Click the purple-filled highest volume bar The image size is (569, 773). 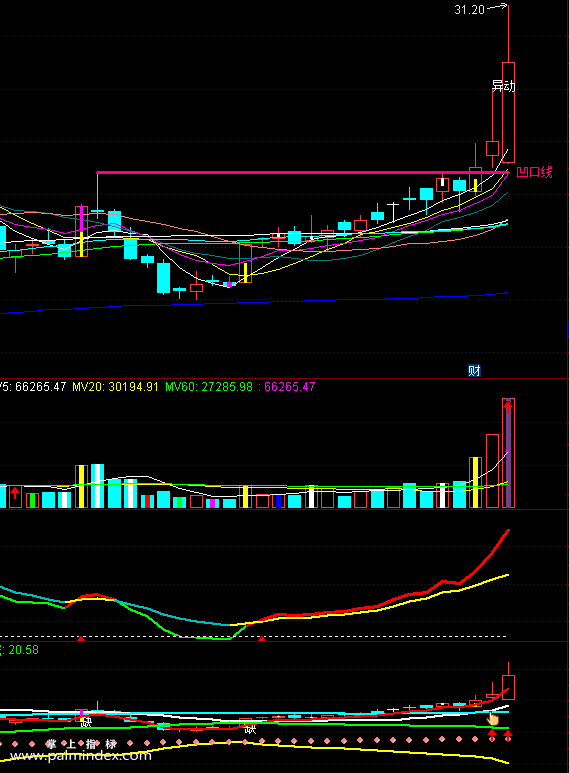508,453
